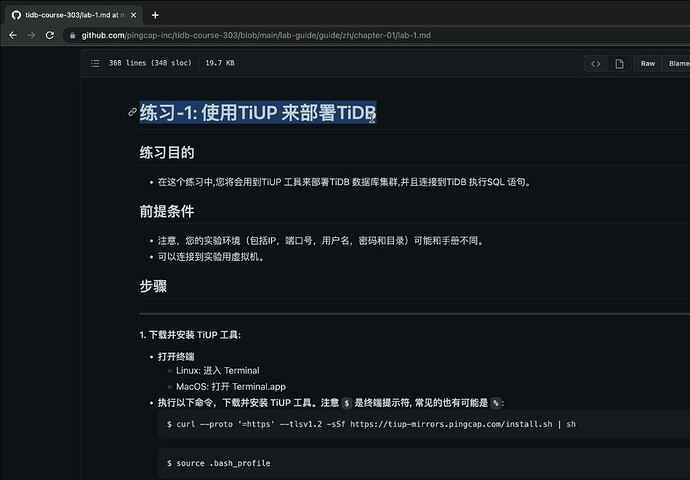Click the lock icon in address bar
This screenshot has width=690, height=480.
[73, 35]
